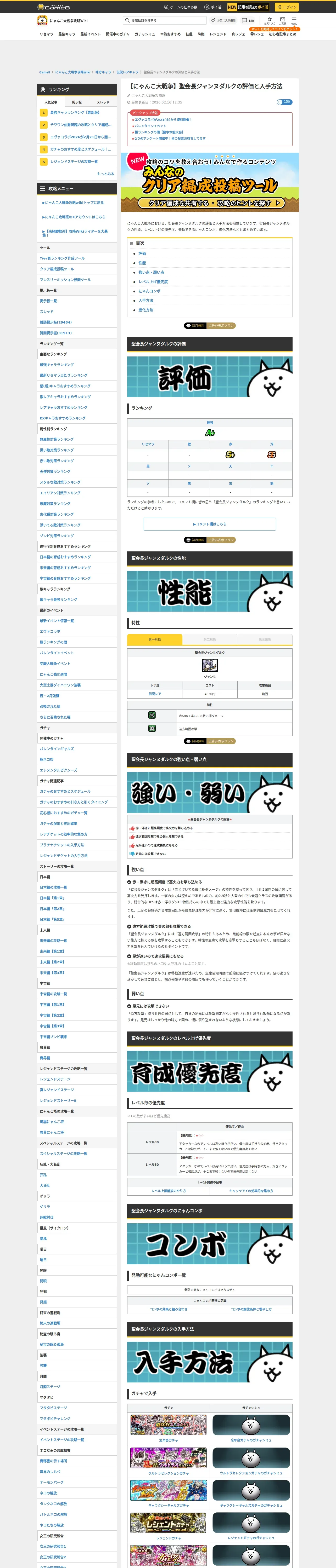This screenshot has height=1568, width=336.
Task: Click the S+ rank icon under 赤
Action: point(231,455)
